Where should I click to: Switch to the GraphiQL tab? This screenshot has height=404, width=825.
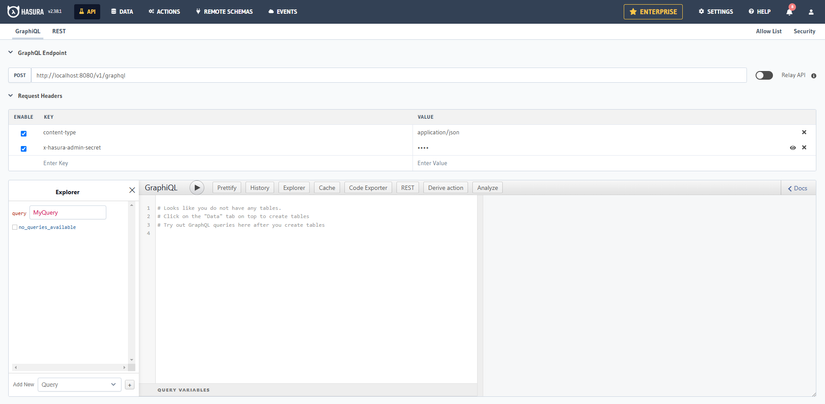coord(27,32)
